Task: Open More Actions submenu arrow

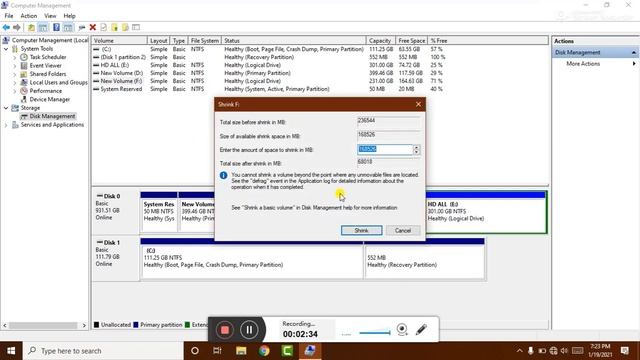Action: pyautogui.click(x=634, y=64)
